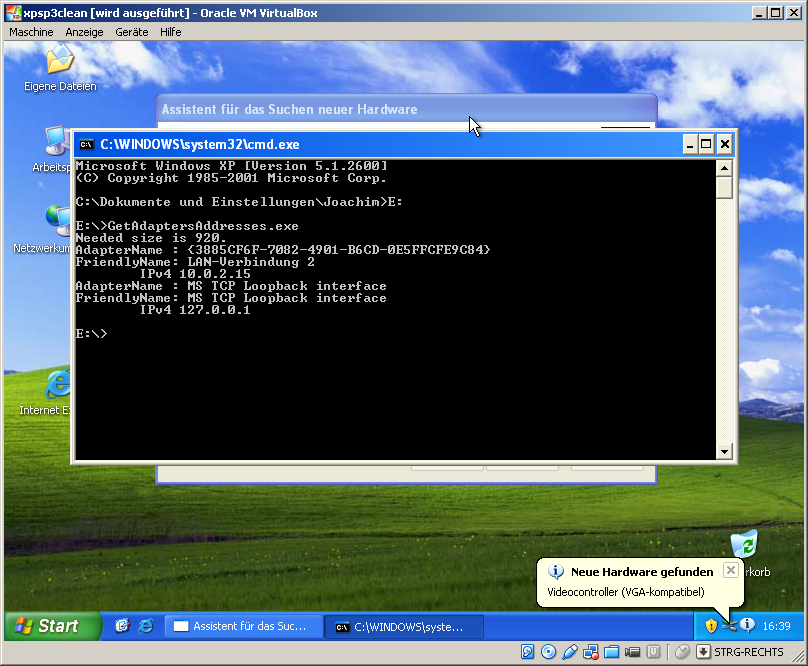Click the Assistent für das Suchen neuer Hardware title bar
This screenshot has width=808, height=666.
click(x=406, y=109)
